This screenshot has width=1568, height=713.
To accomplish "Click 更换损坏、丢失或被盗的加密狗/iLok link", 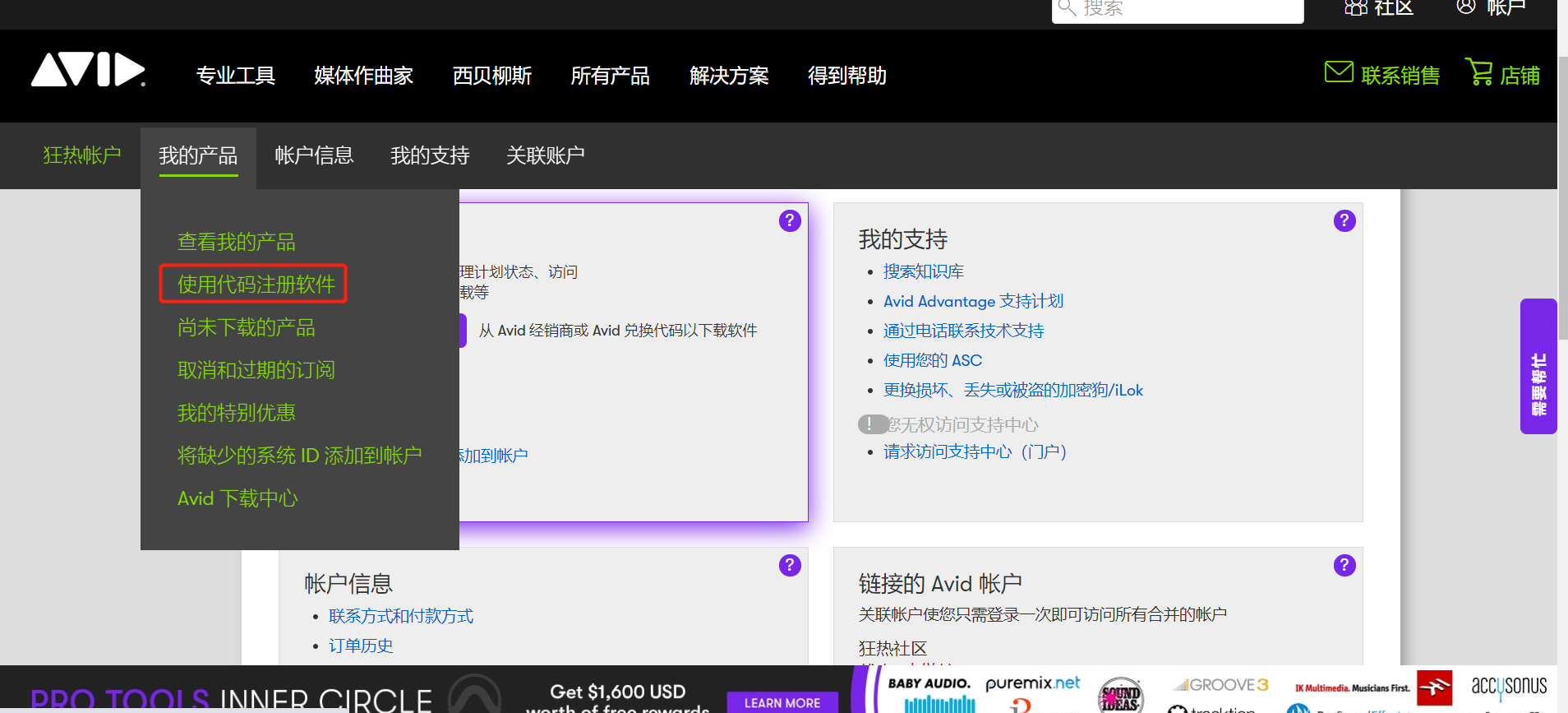I will pyautogui.click(x=1013, y=390).
